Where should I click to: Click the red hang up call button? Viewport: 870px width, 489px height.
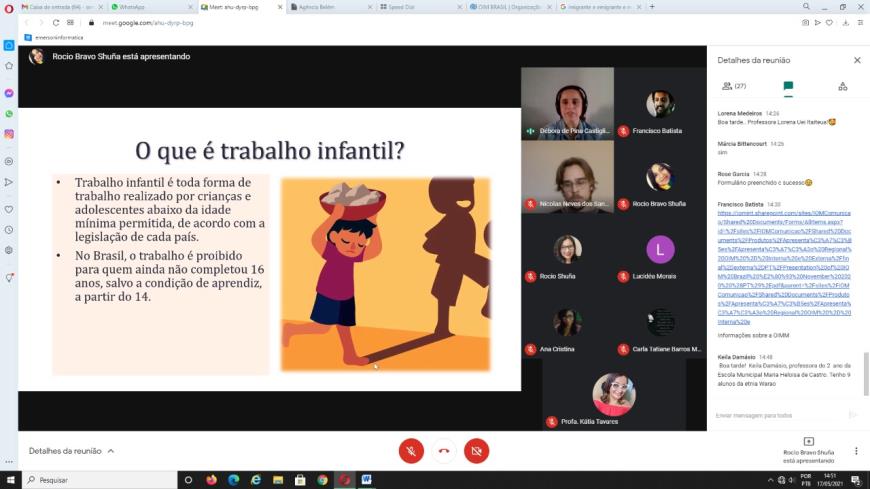click(444, 450)
